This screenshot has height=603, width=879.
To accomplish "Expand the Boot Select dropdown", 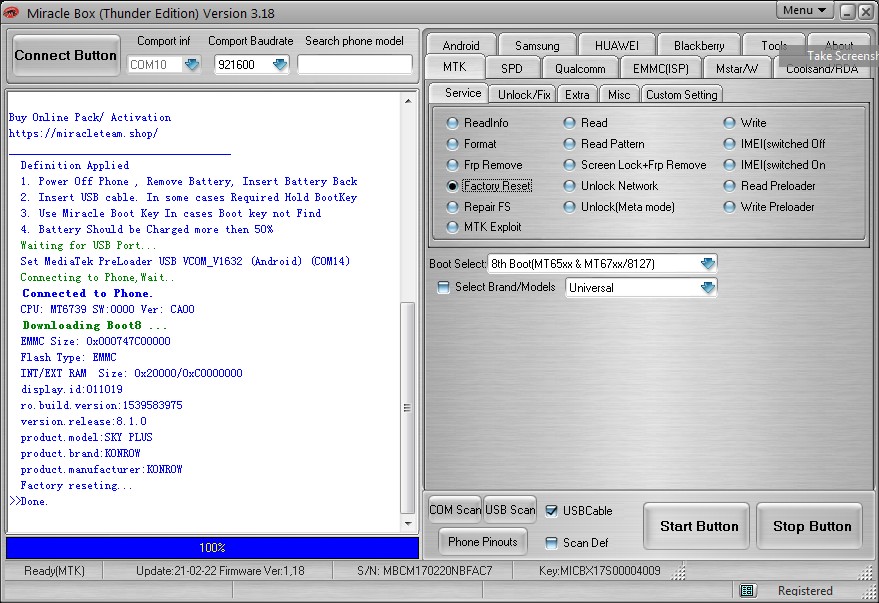I will (x=708, y=264).
